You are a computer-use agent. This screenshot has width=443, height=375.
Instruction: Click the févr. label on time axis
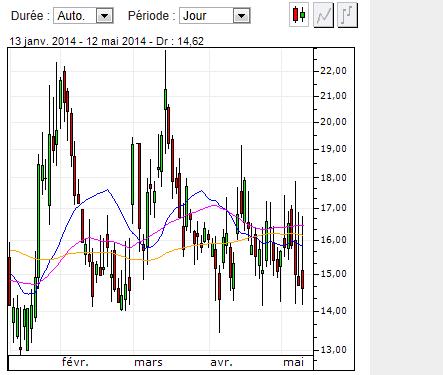(x=75, y=362)
